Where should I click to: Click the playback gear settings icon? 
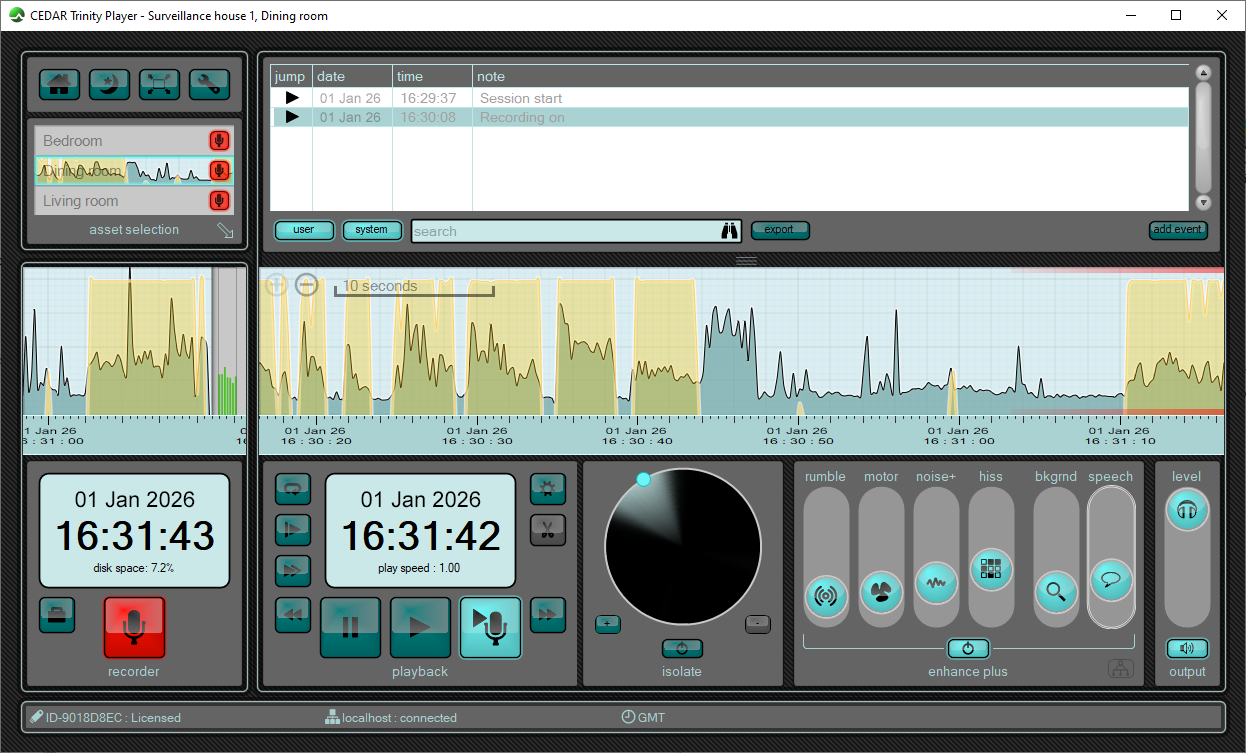(548, 489)
